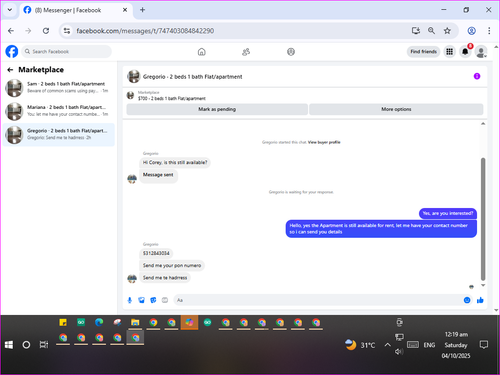The width and height of the screenshot is (500, 375).
Task: Open the Facebook menu grid icon
Action: (450, 52)
